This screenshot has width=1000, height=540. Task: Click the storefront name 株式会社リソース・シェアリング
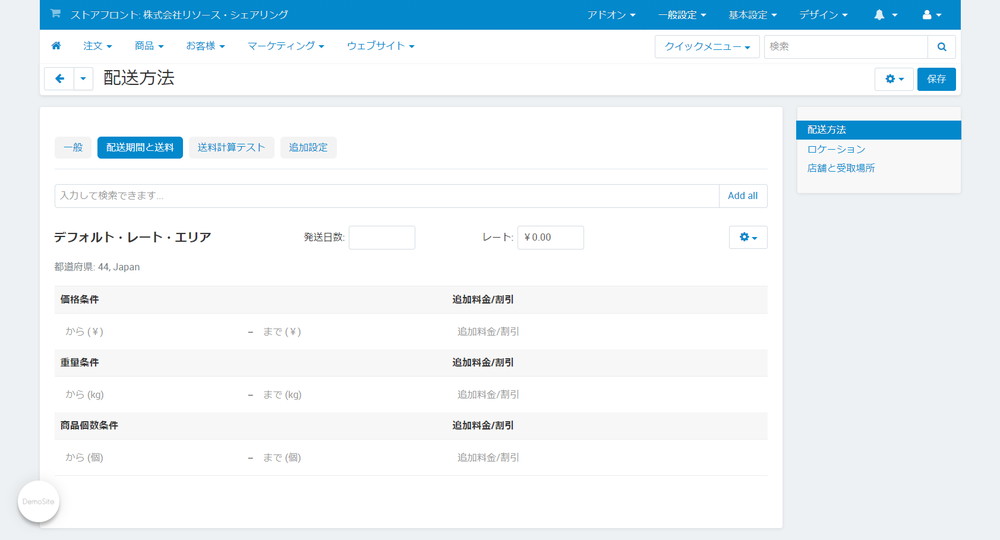[x=216, y=15]
